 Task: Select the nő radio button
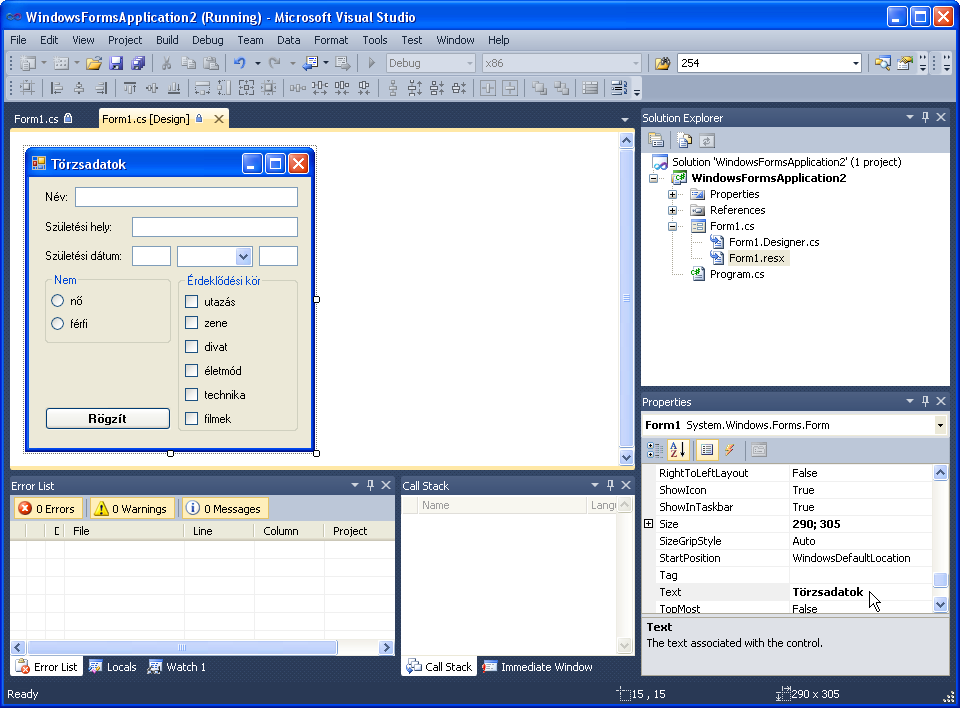click(x=58, y=301)
